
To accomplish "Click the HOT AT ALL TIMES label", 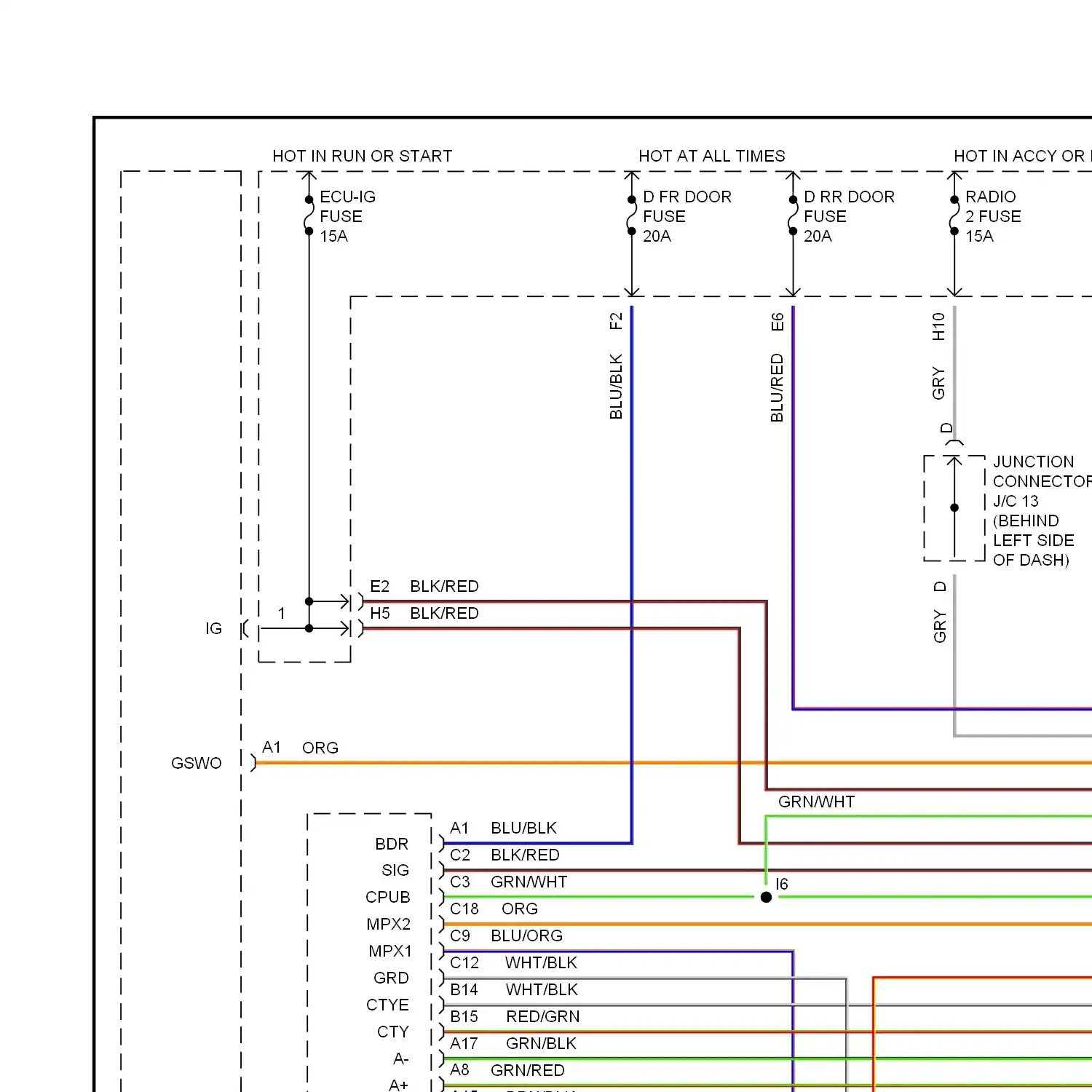I will (x=712, y=156).
